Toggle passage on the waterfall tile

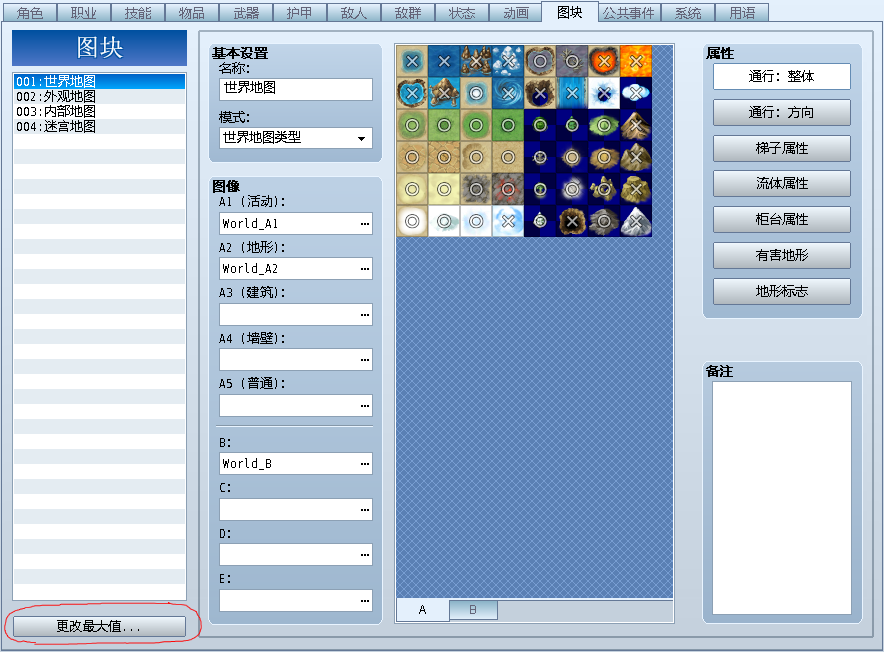[x=572, y=93]
